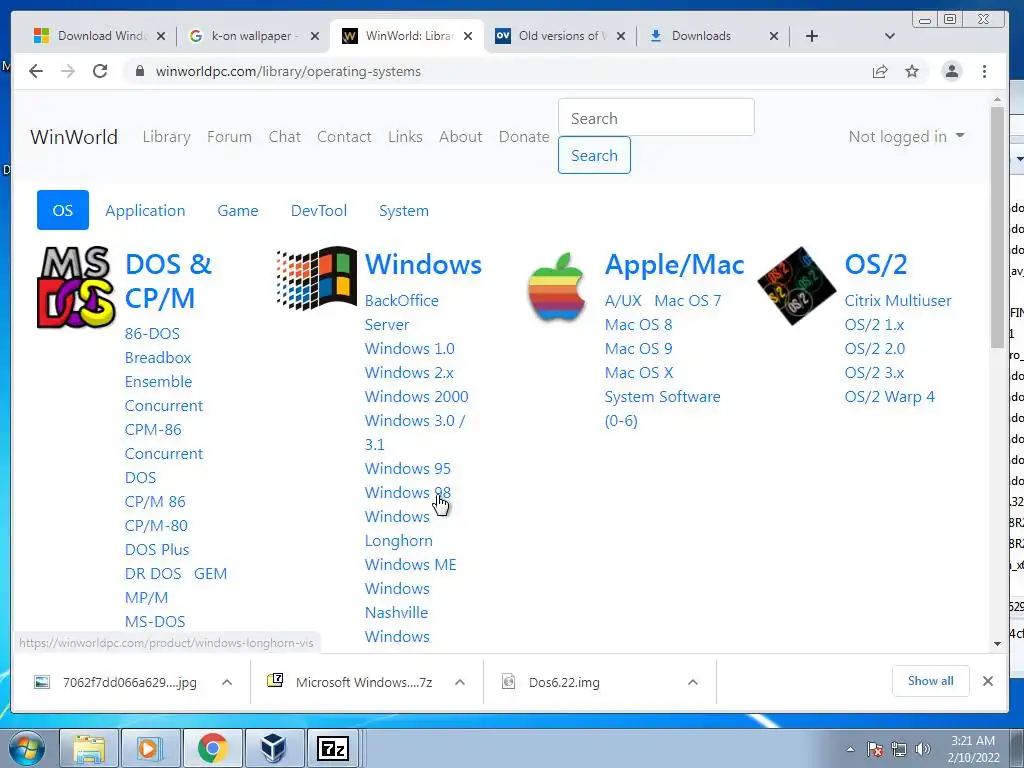Image resolution: width=1024 pixels, height=768 pixels.
Task: Click the MS-DOS logo image
Action: [76, 287]
